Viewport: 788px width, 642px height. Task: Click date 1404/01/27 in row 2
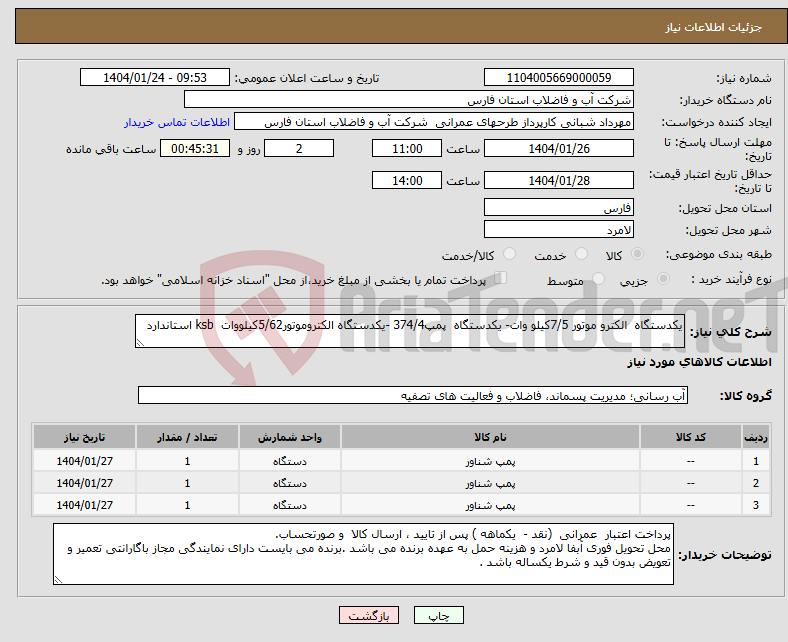tap(84, 483)
